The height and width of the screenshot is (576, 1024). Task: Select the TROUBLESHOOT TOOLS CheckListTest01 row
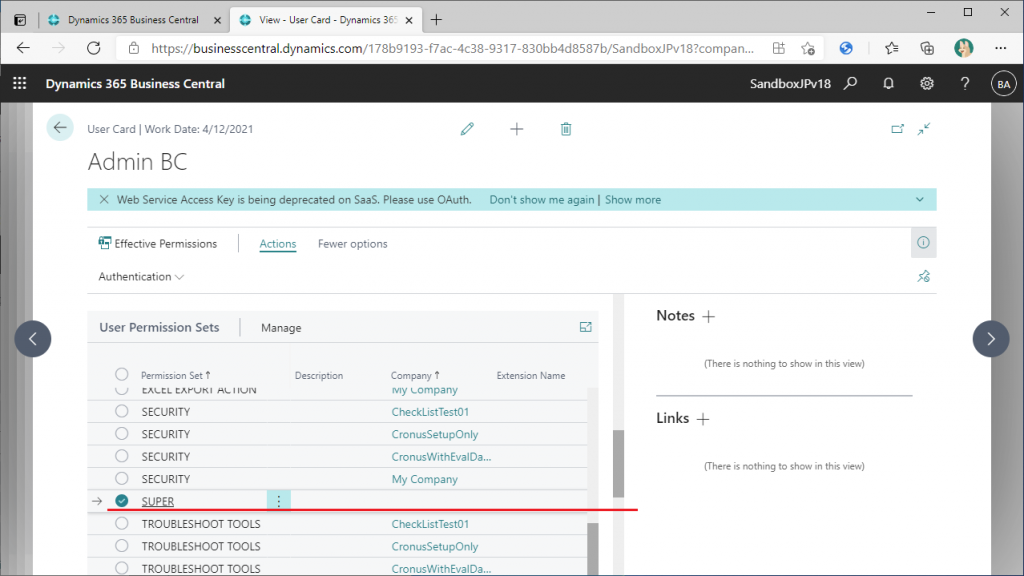click(121, 523)
